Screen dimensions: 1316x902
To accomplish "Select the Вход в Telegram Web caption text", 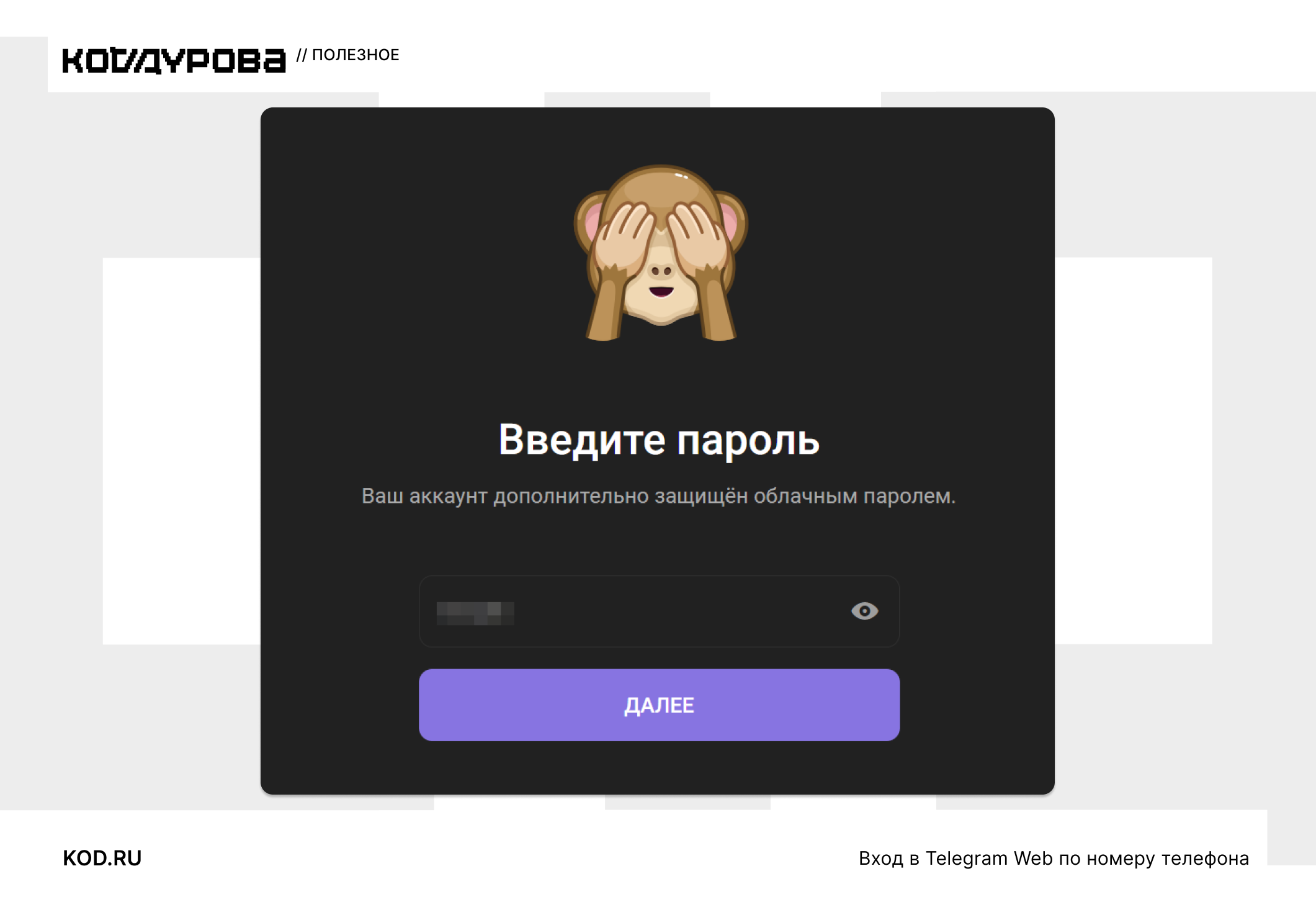I will [x=1054, y=858].
